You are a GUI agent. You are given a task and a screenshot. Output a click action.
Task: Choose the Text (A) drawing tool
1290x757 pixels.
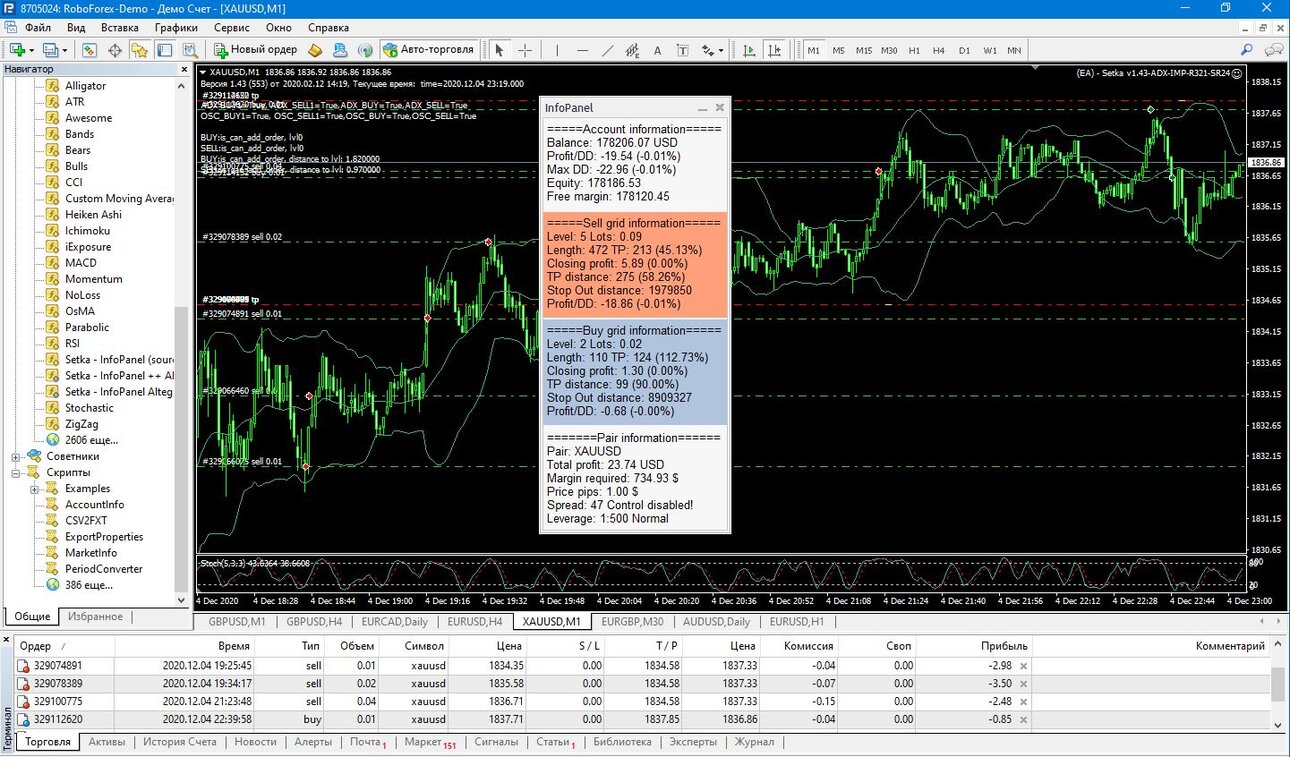pos(657,49)
